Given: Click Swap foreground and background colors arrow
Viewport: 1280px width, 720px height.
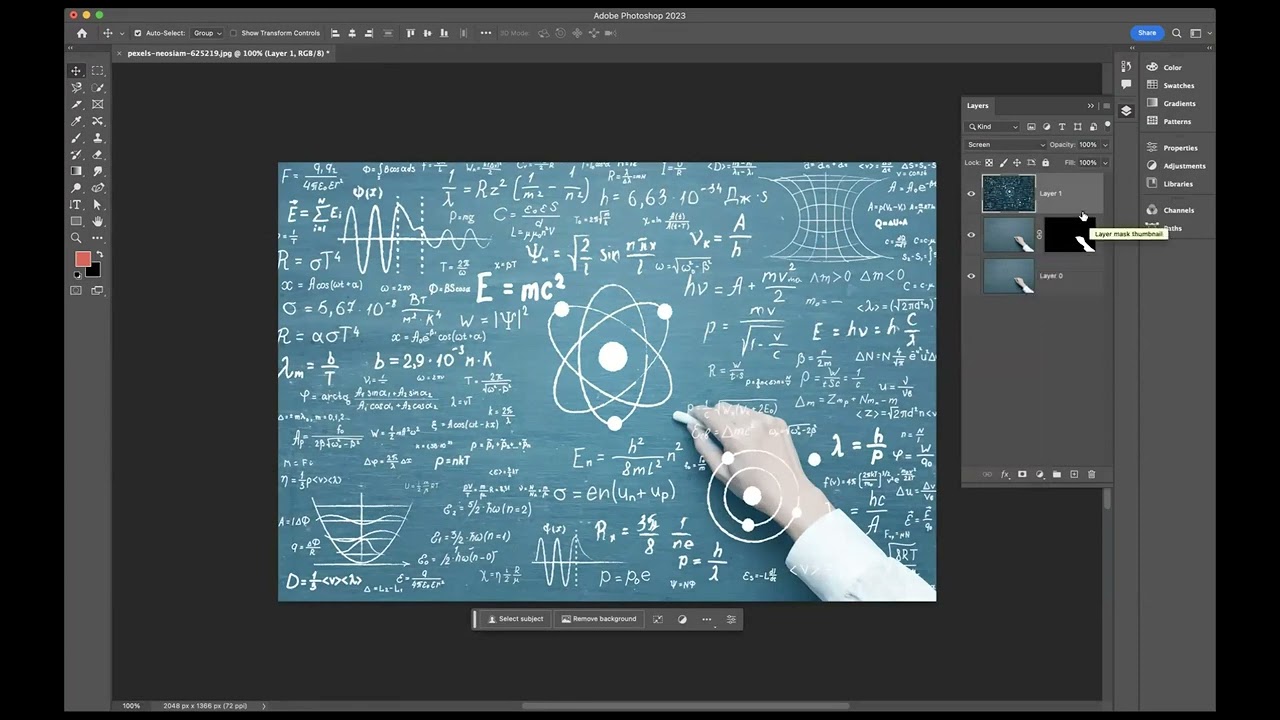Looking at the screenshot, I should click(x=98, y=255).
